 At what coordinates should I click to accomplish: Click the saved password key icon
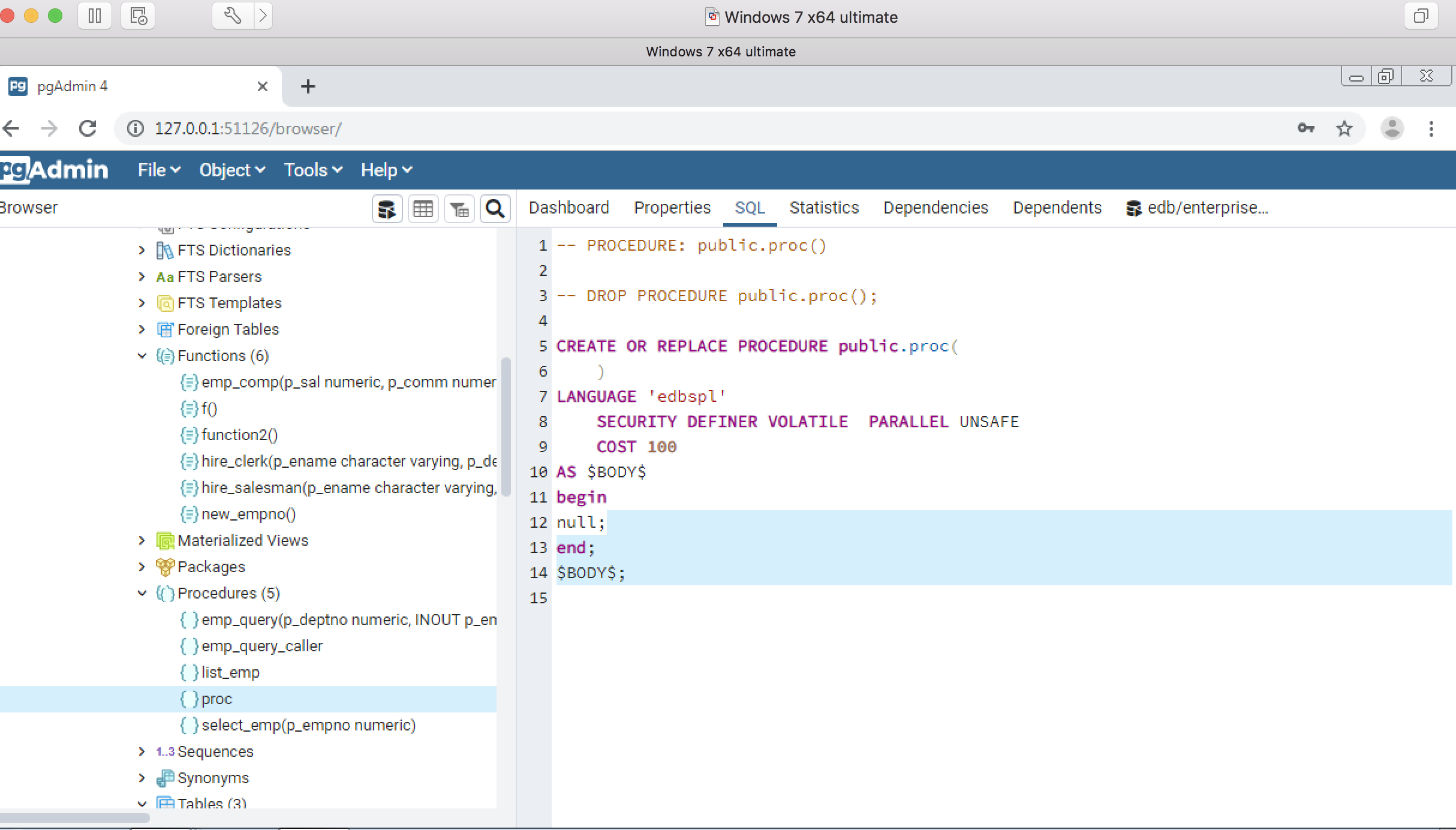click(1305, 128)
